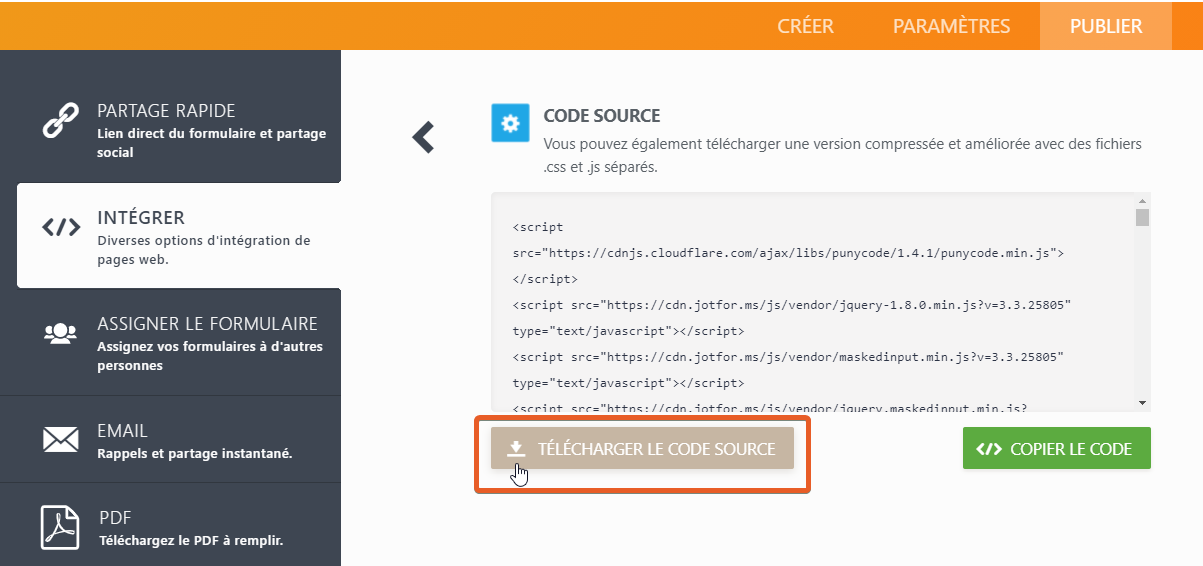Click the PDF document icon
Image resolution: width=1203 pixels, height=566 pixels.
click(x=60, y=527)
